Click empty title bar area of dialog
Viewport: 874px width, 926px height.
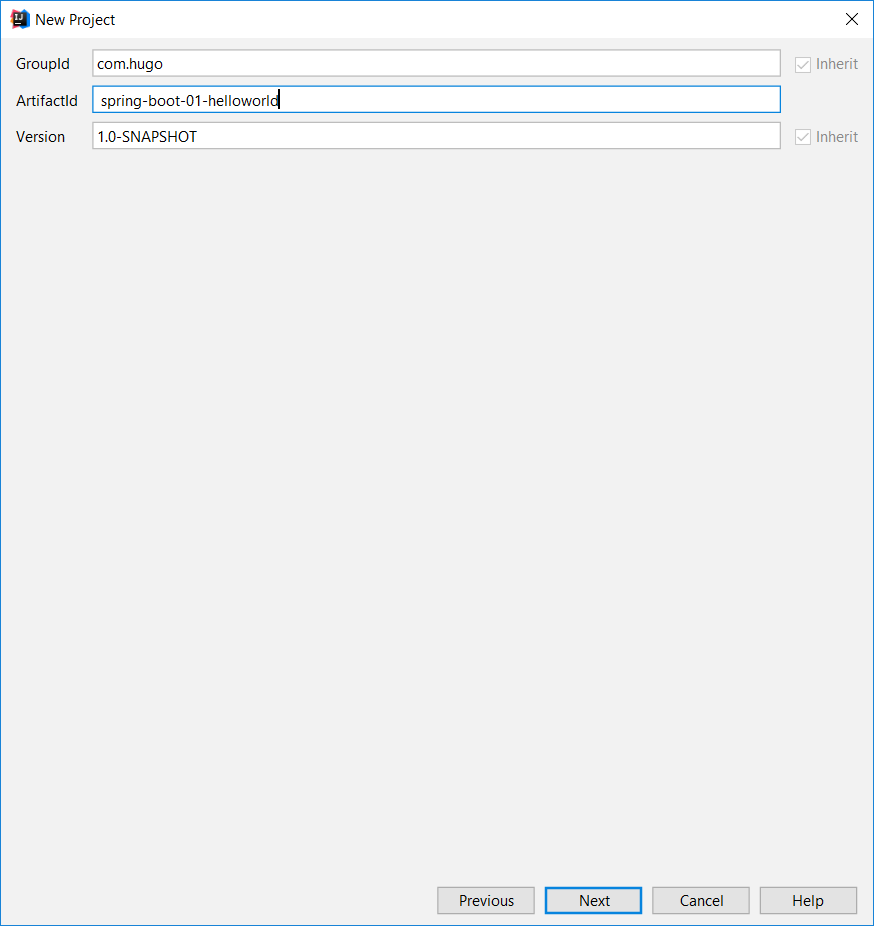[450, 19]
